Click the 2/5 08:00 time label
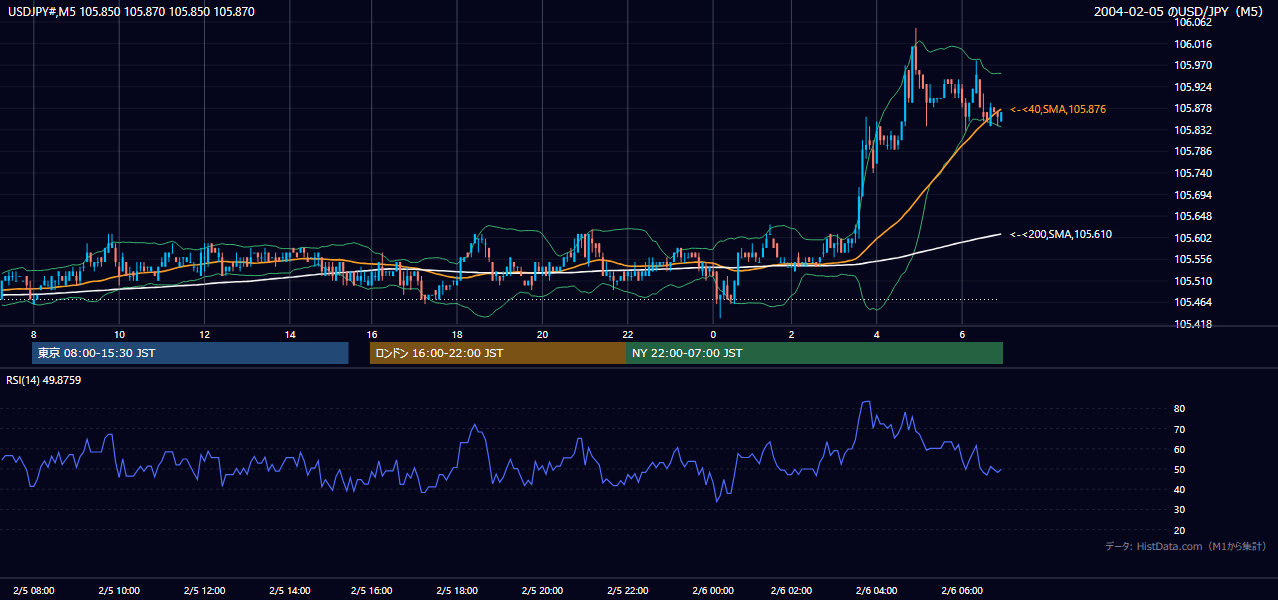1278x600 pixels. [34, 590]
